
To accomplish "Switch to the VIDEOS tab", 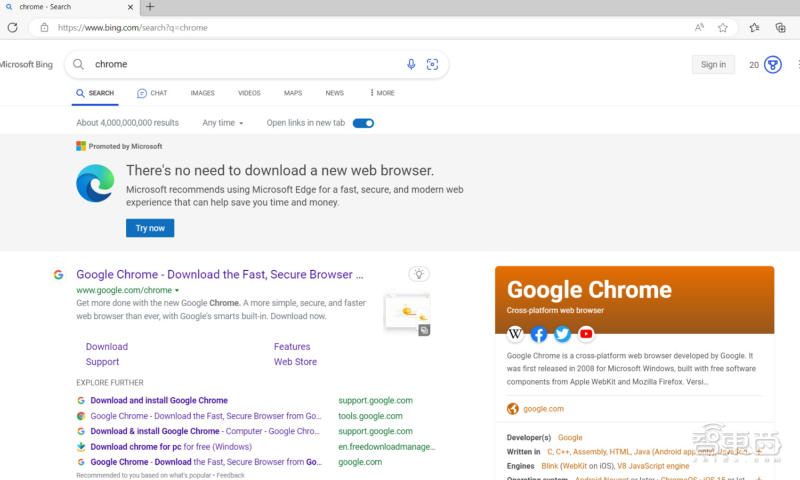I will coord(249,93).
